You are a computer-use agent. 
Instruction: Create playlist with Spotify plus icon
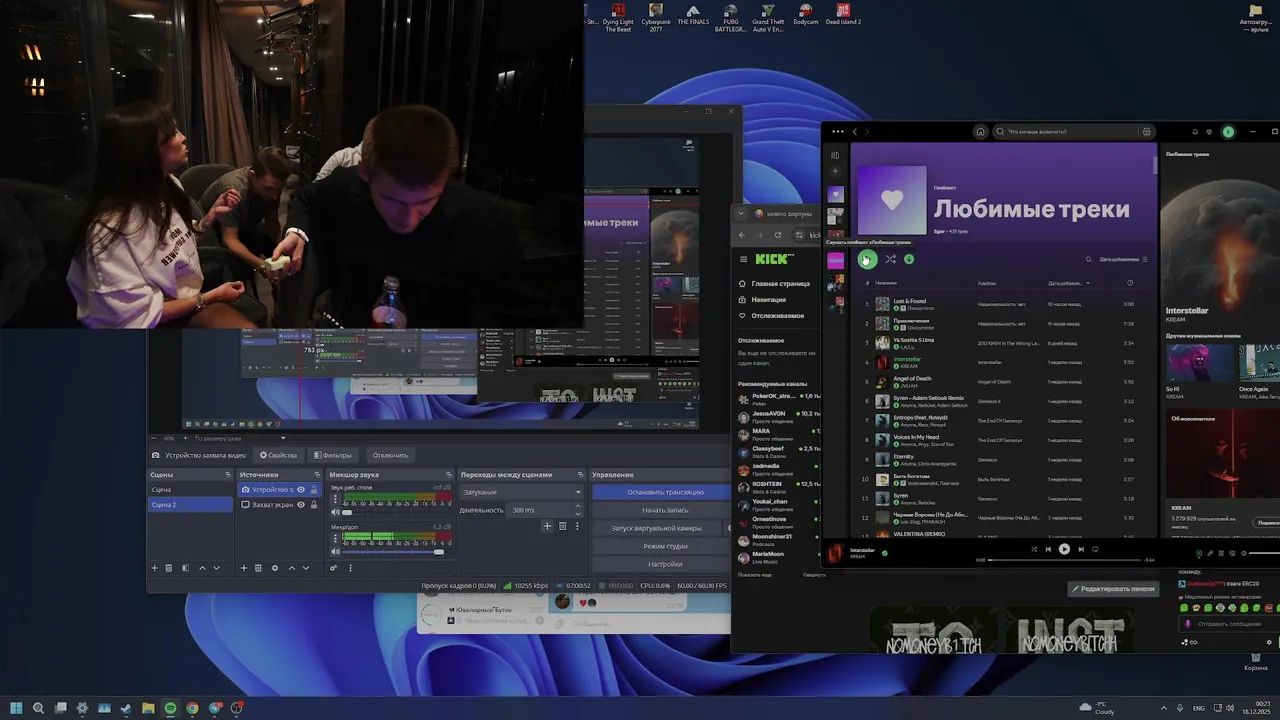point(835,171)
